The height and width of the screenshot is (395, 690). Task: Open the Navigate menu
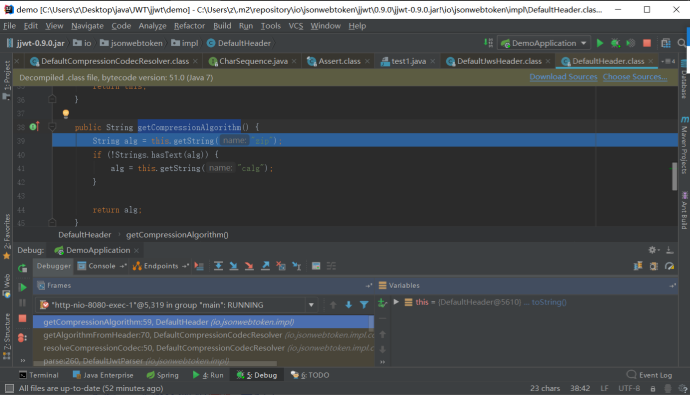coord(88,26)
